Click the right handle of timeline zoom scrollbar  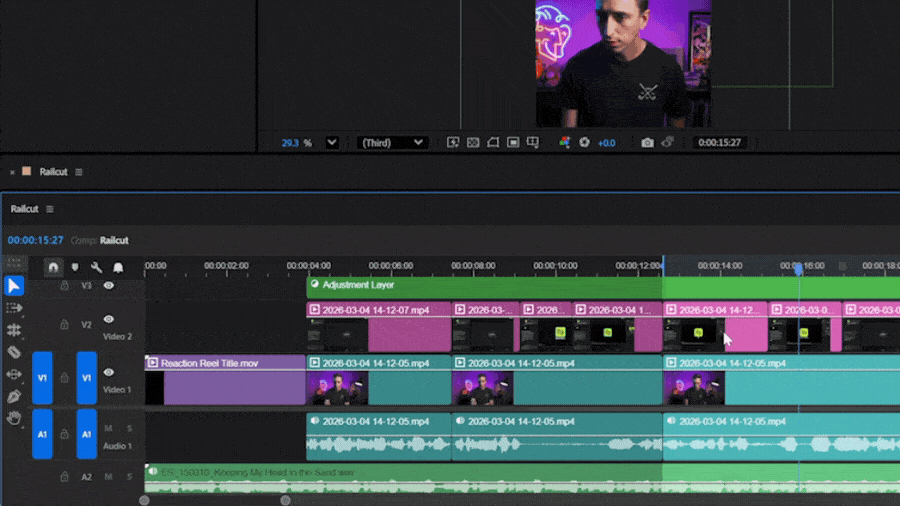285,500
